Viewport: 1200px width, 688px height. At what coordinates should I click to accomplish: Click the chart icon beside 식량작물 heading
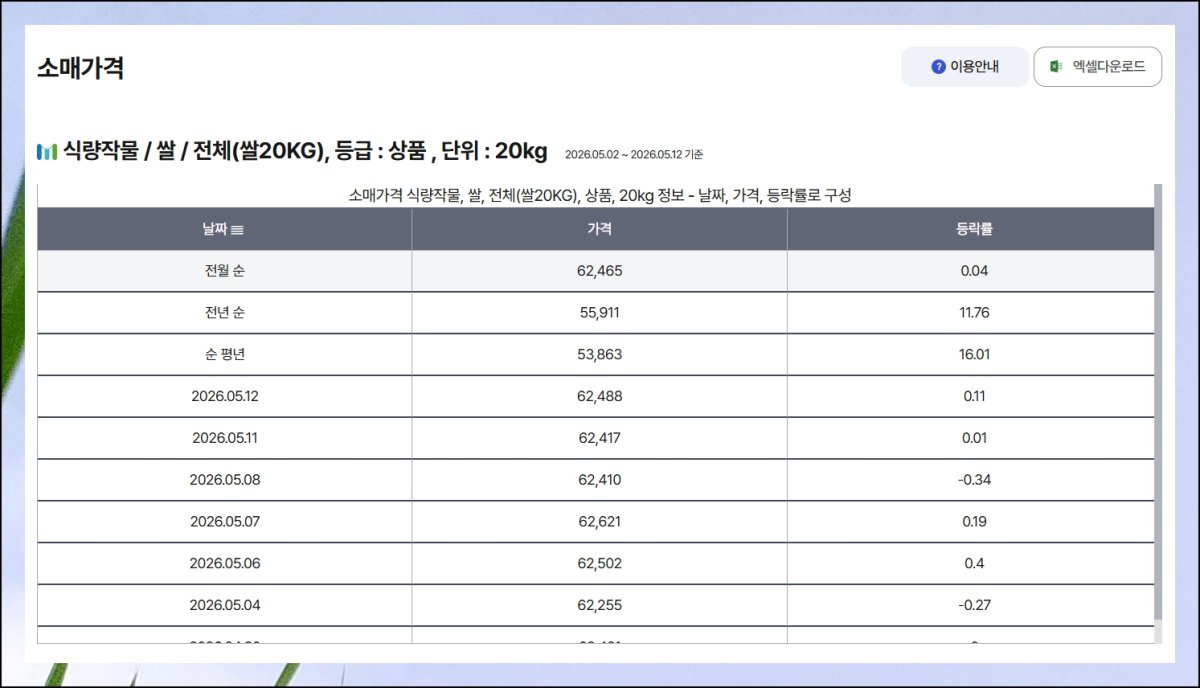click(46, 152)
